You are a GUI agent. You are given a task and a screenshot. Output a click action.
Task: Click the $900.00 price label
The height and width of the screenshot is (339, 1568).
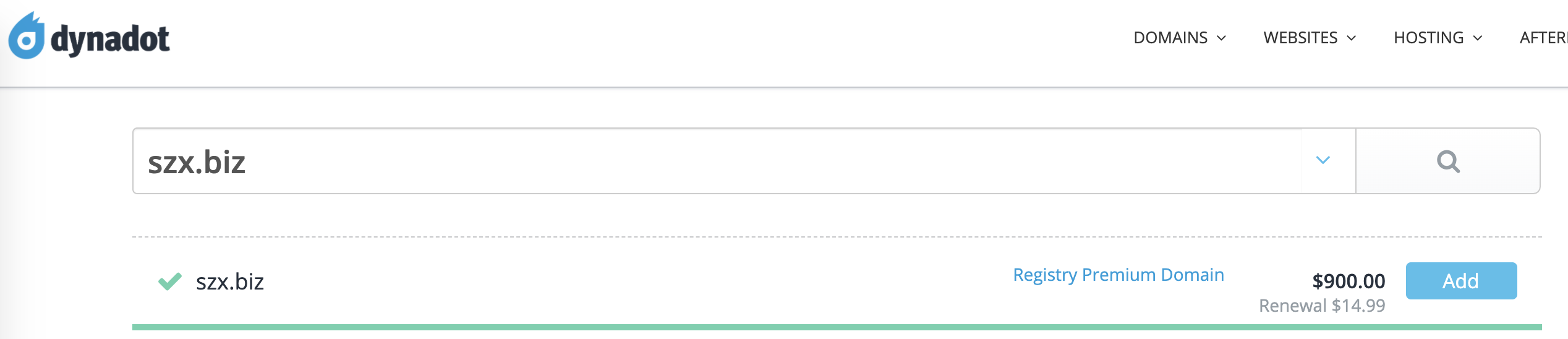(x=1349, y=281)
